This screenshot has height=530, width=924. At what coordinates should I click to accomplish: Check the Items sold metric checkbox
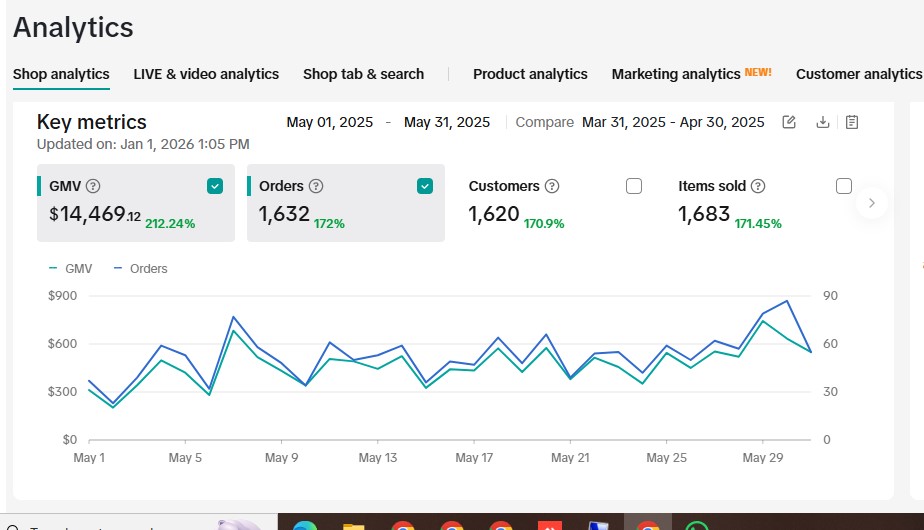[x=844, y=186]
